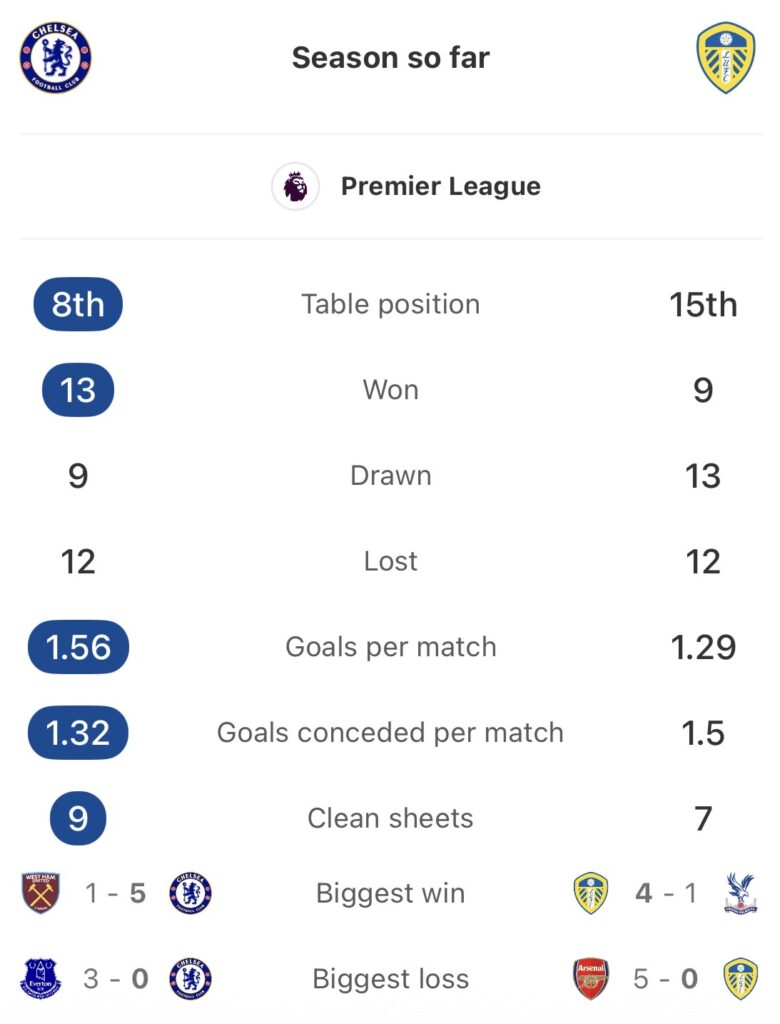Open the Premier League competition label
This screenshot has width=780, height=1024.
click(x=440, y=186)
